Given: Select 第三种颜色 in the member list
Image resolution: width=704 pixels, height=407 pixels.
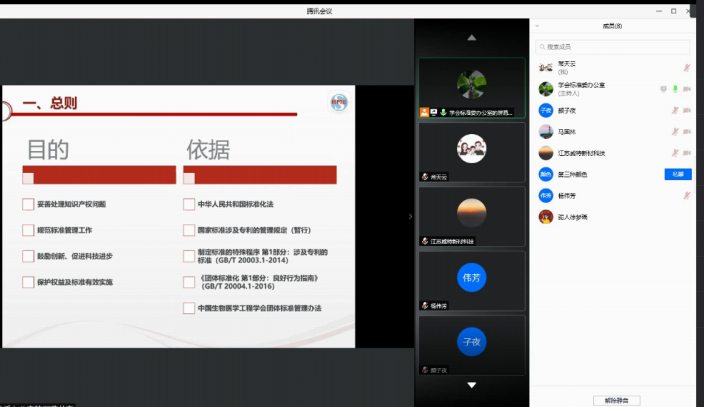Looking at the screenshot, I should (580, 174).
